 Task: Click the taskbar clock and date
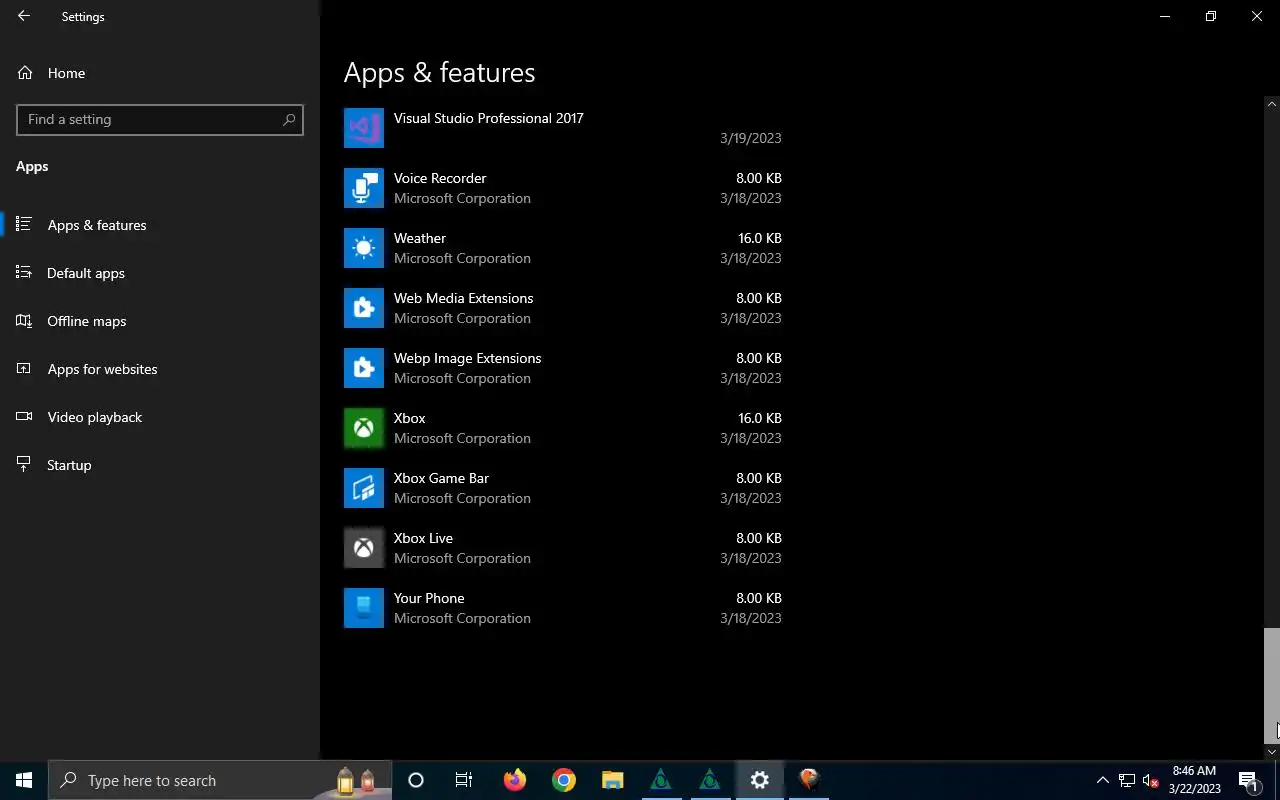1195,780
